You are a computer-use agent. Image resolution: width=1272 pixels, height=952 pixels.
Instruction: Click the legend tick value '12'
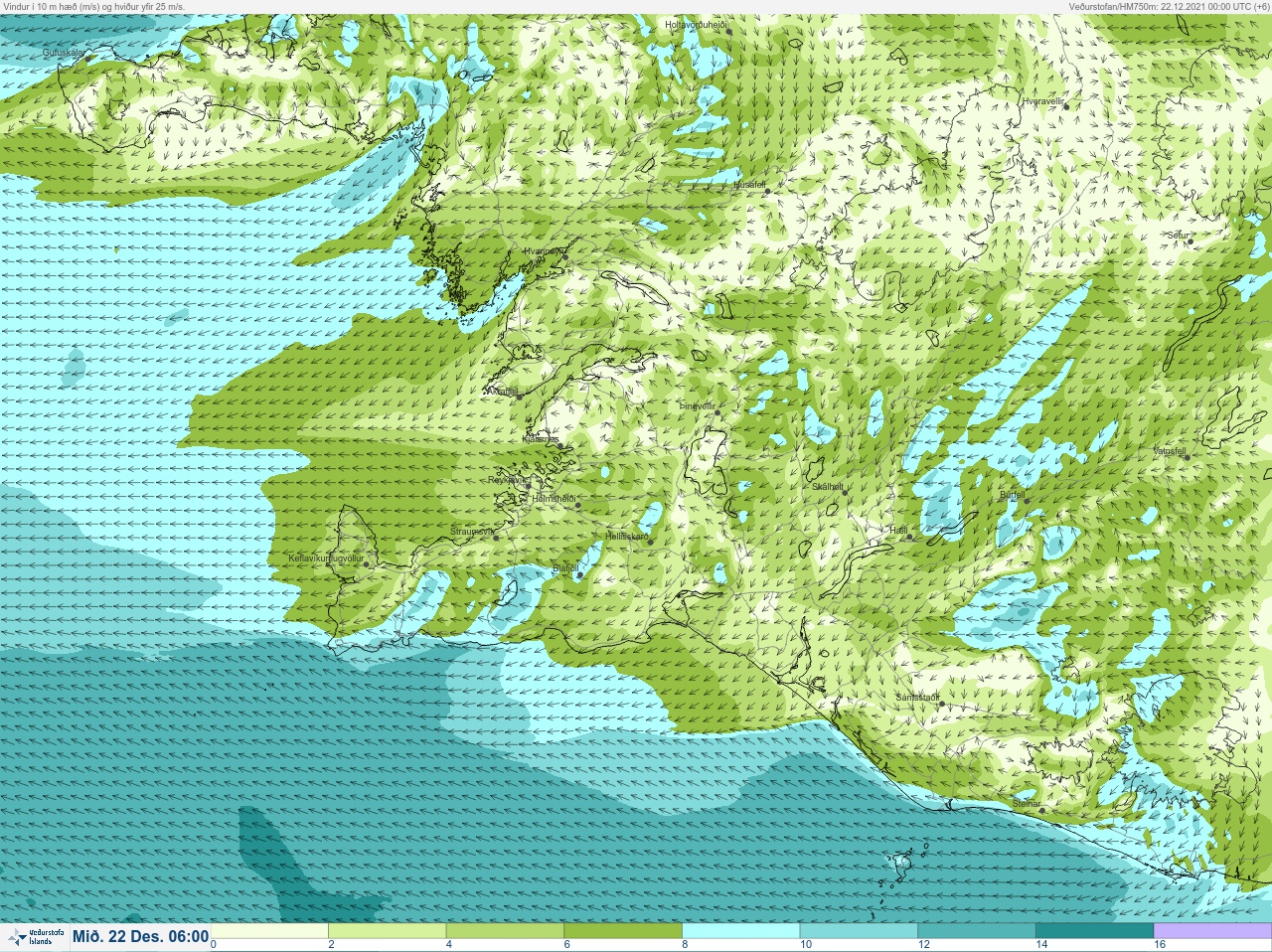pos(923,944)
